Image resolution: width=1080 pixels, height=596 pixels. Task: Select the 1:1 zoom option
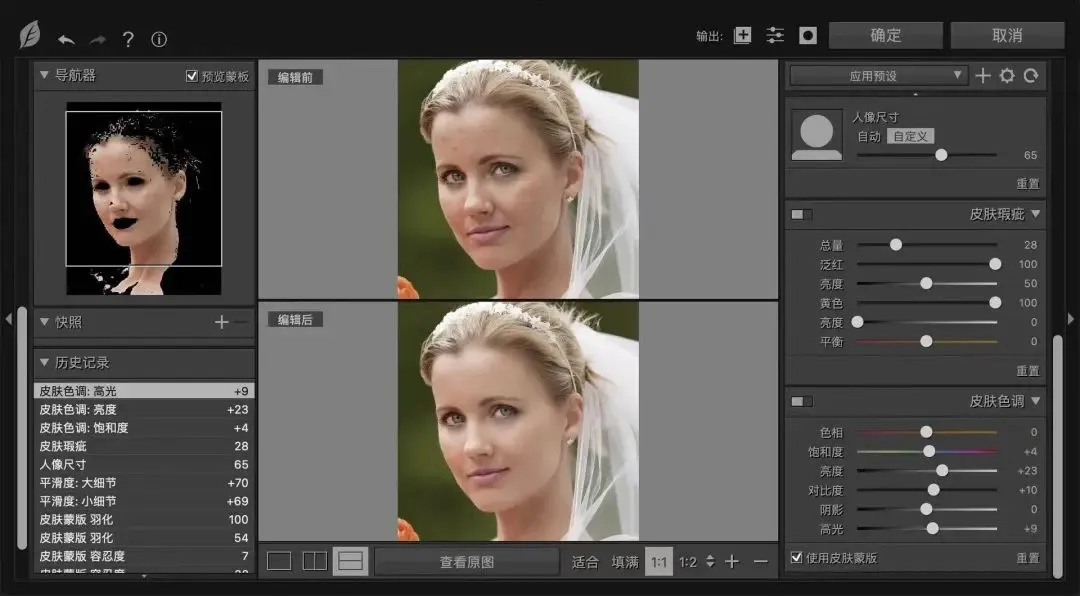(x=658, y=562)
